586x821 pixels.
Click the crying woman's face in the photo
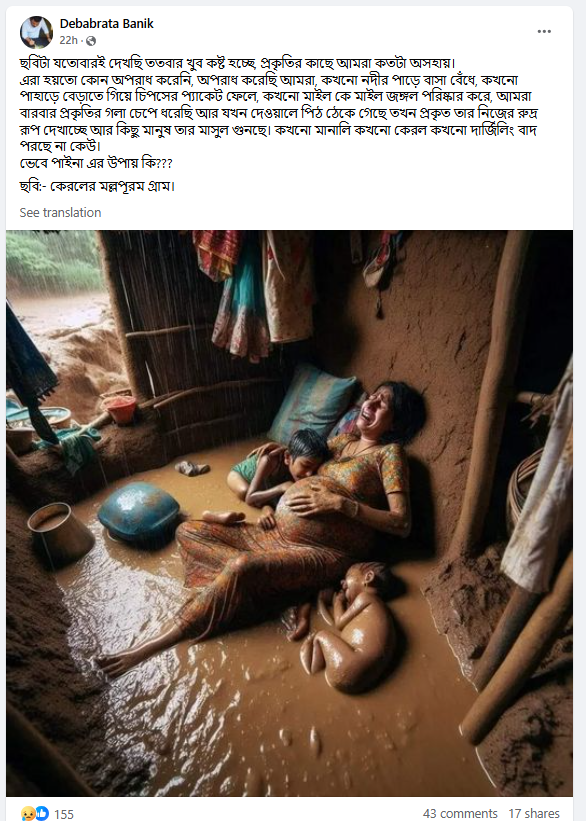click(382, 412)
